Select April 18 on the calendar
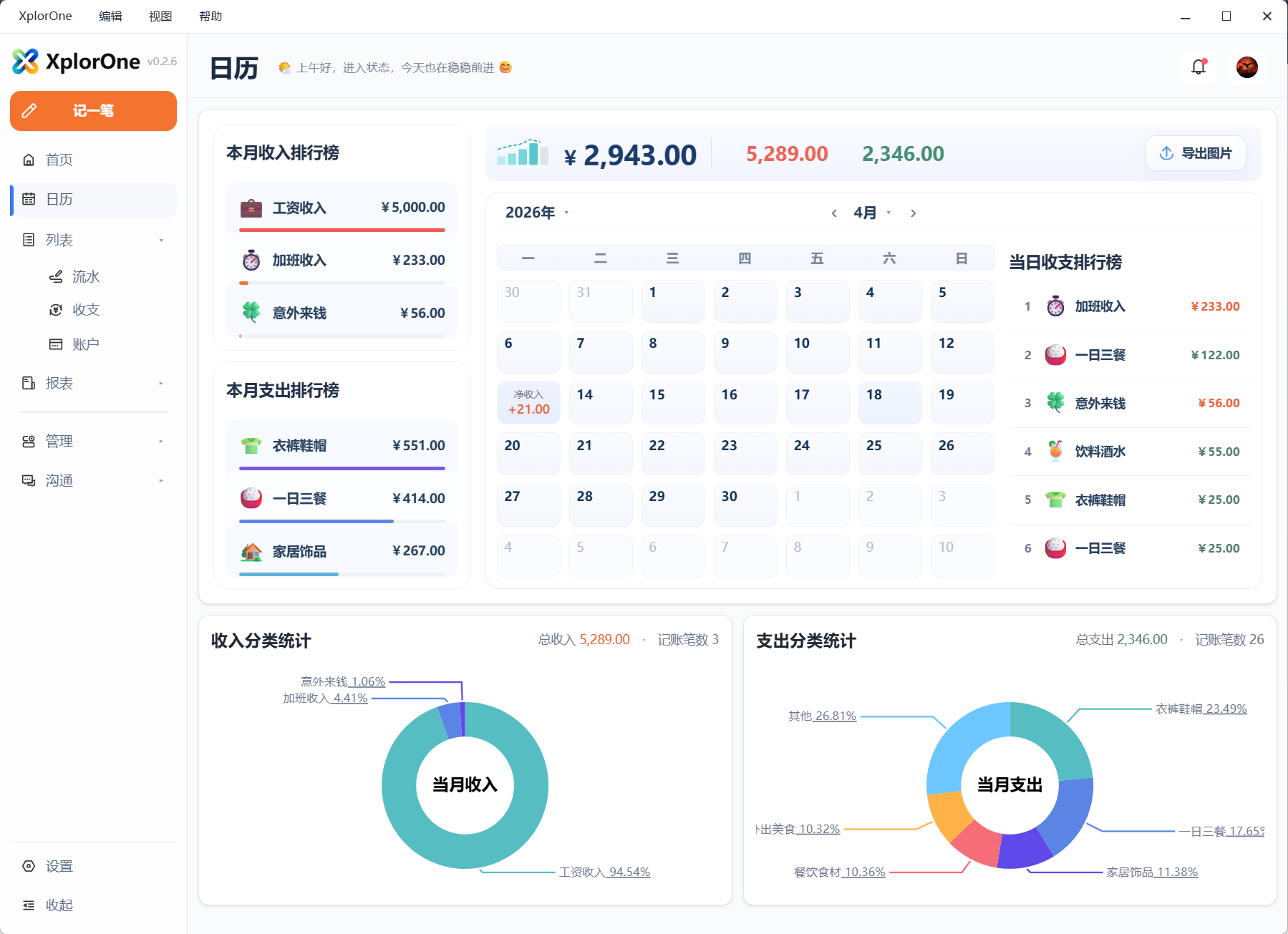 [x=889, y=402]
